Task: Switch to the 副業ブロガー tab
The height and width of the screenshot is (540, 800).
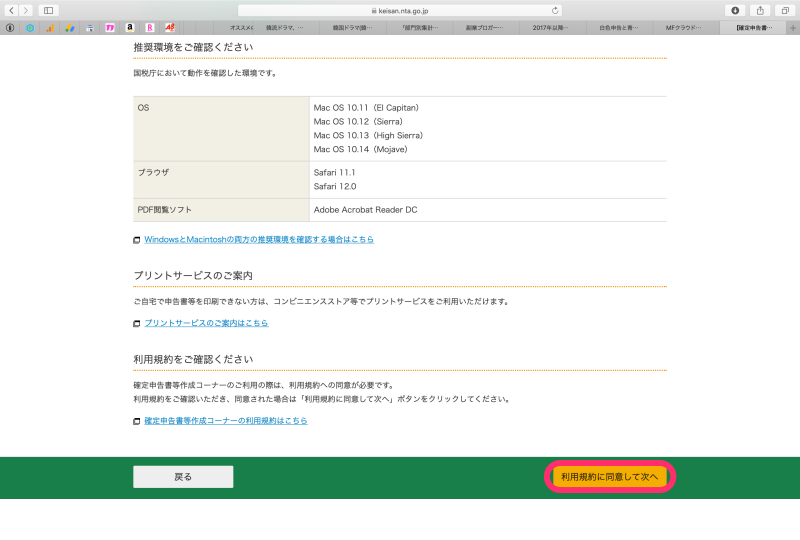Action: point(486,28)
